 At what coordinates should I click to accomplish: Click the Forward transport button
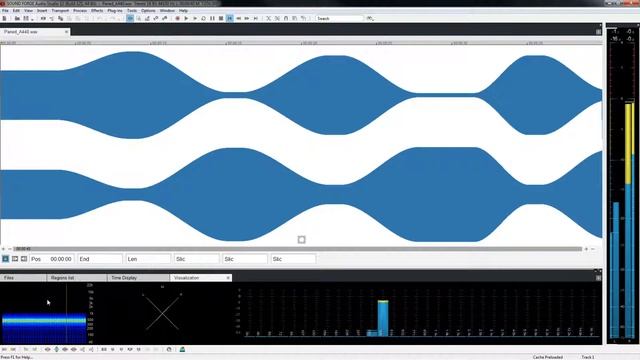(x=247, y=18)
